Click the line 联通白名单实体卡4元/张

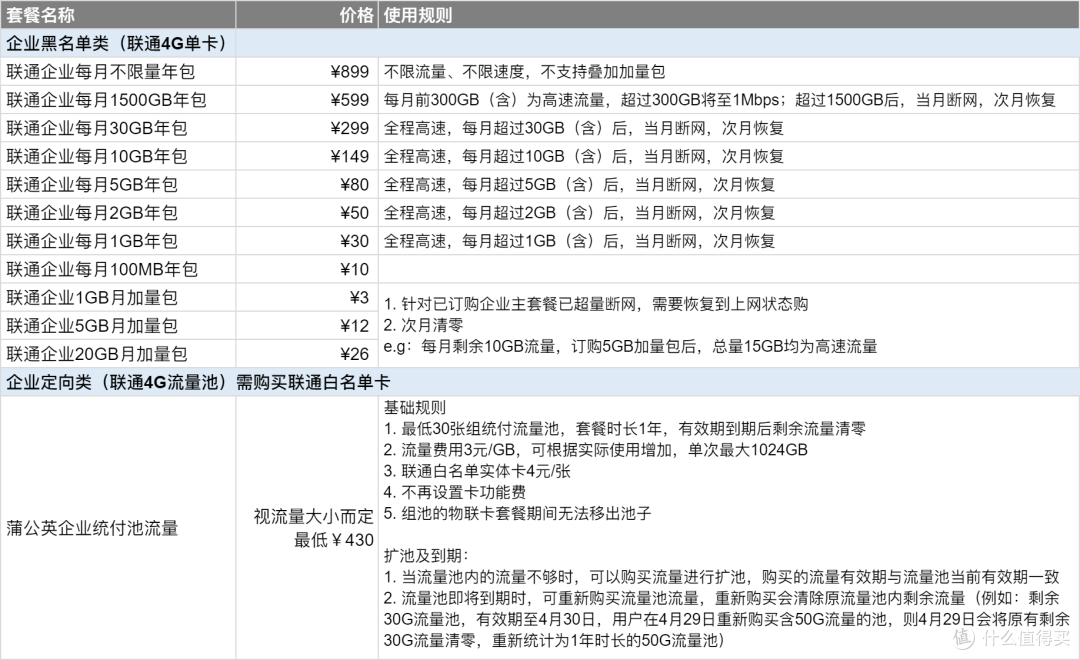coord(477,471)
